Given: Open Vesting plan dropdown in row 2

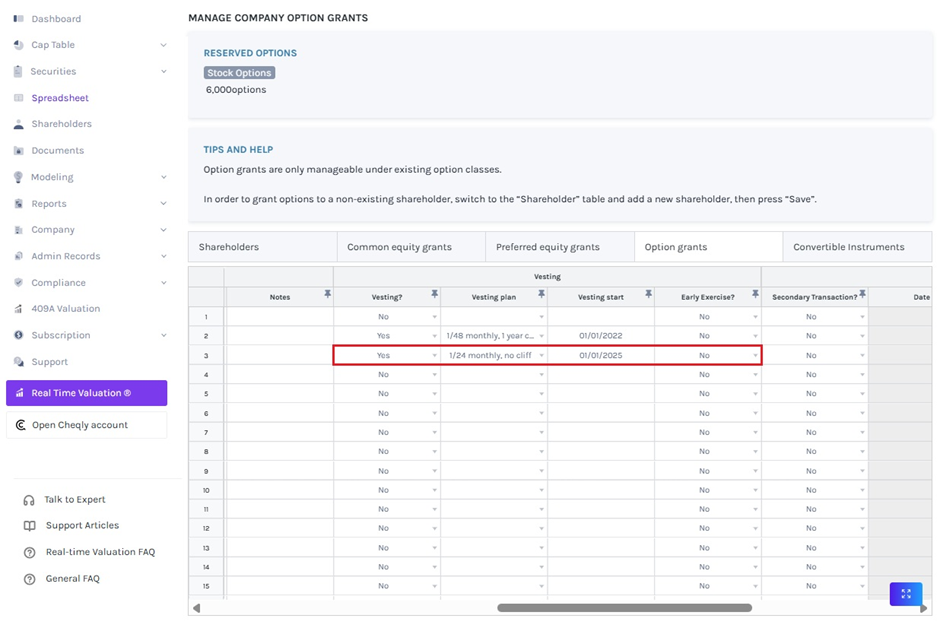Looking at the screenshot, I should tap(541, 336).
